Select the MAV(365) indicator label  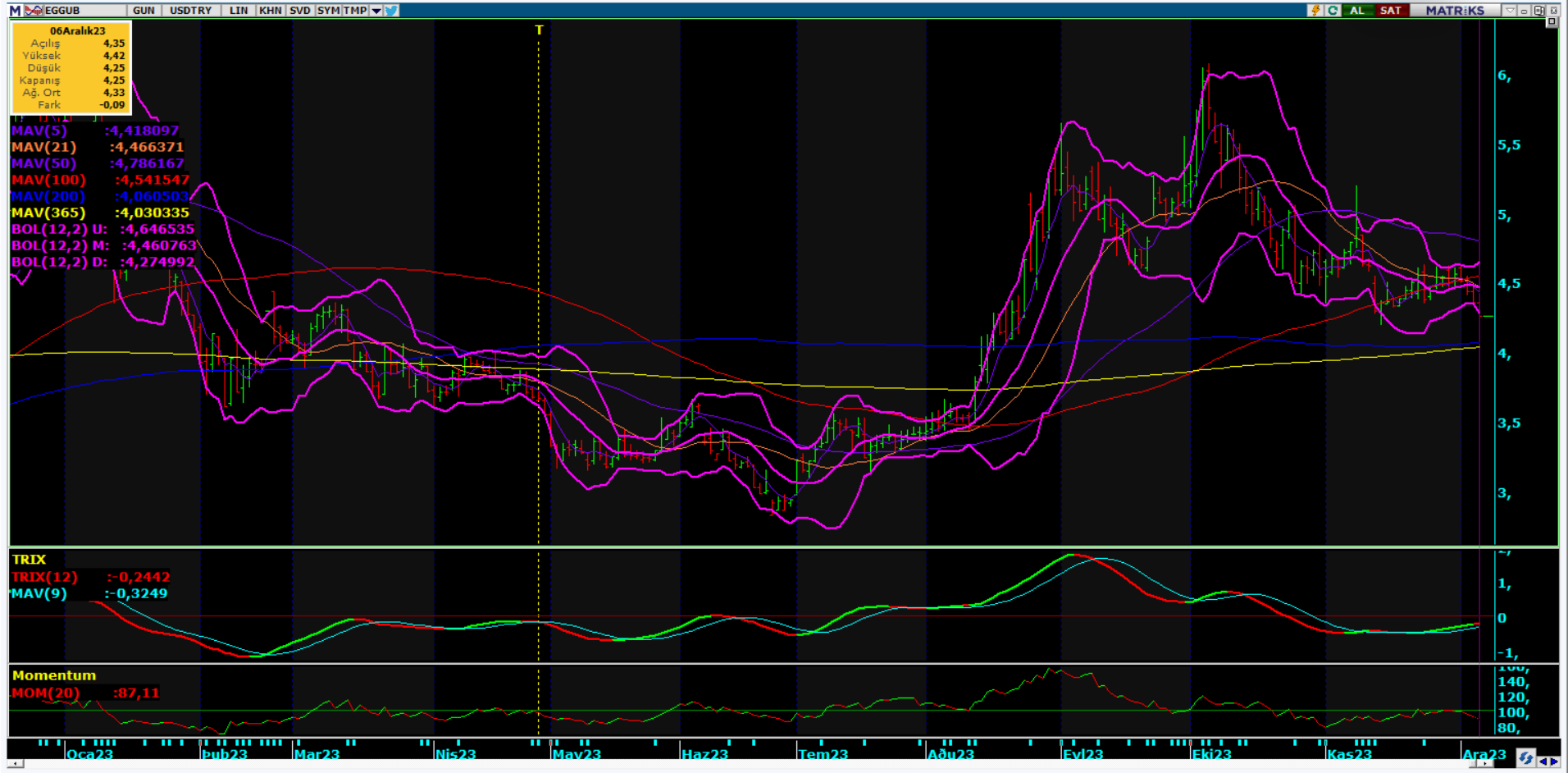click(x=48, y=213)
